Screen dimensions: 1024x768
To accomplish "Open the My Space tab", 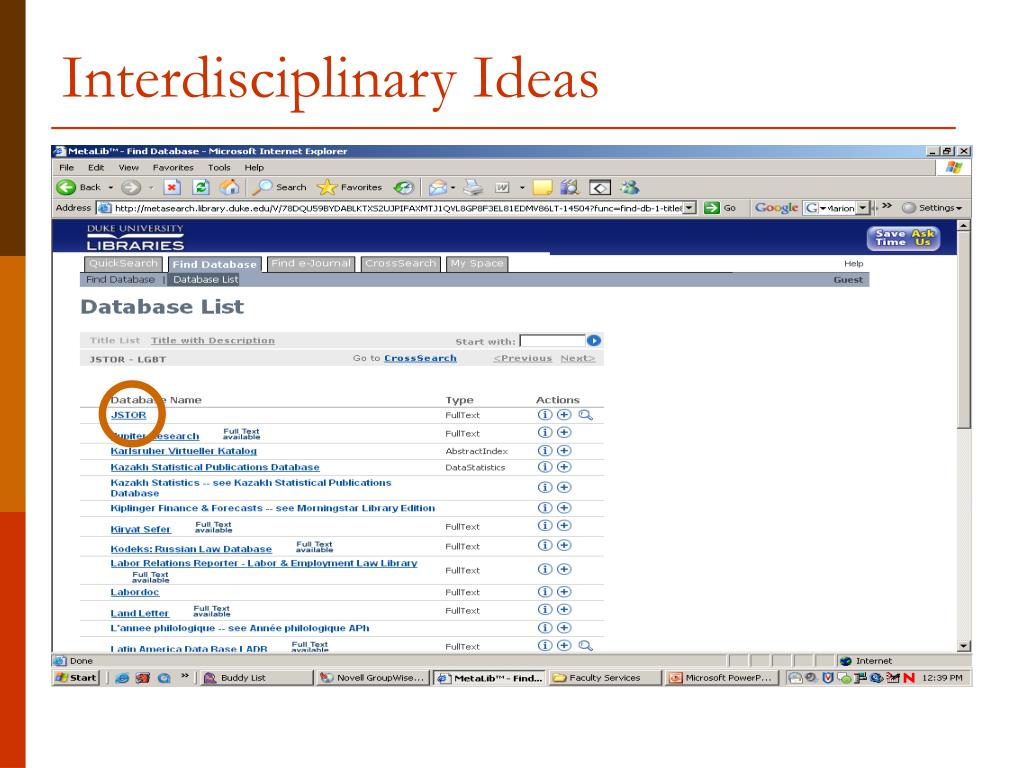I will (477, 264).
